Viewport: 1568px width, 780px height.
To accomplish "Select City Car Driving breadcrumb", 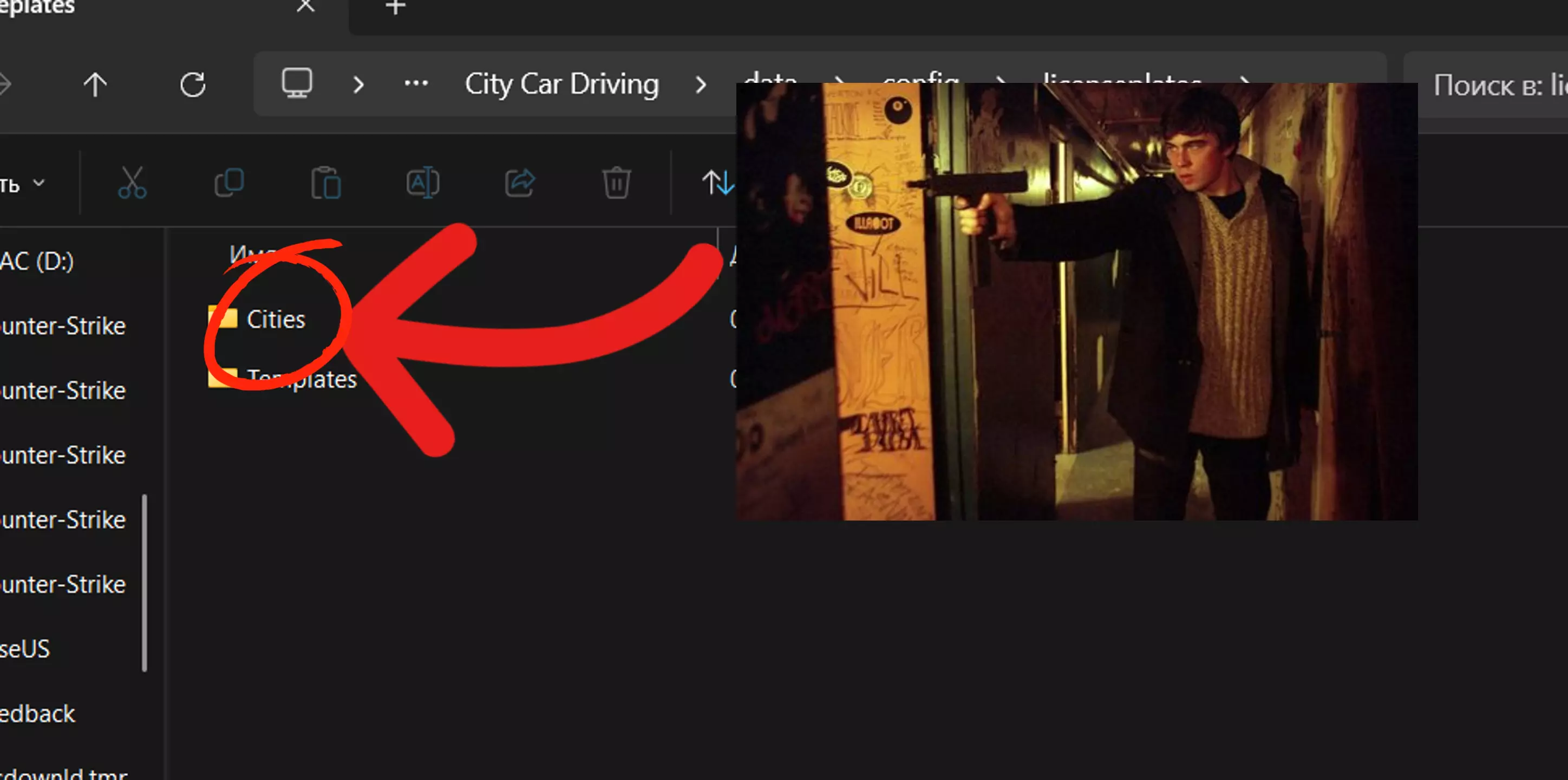I will click(x=561, y=84).
